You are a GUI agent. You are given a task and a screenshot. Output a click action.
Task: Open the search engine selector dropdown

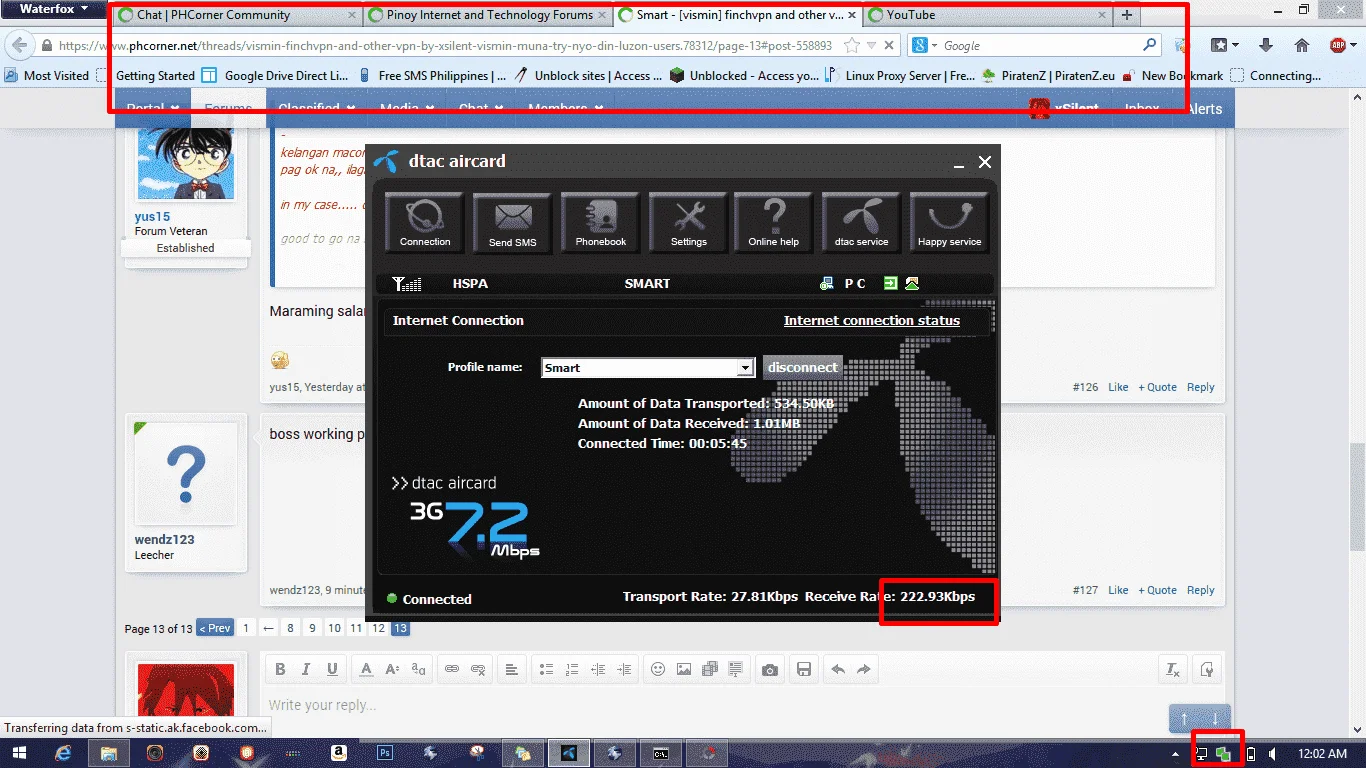pos(926,46)
